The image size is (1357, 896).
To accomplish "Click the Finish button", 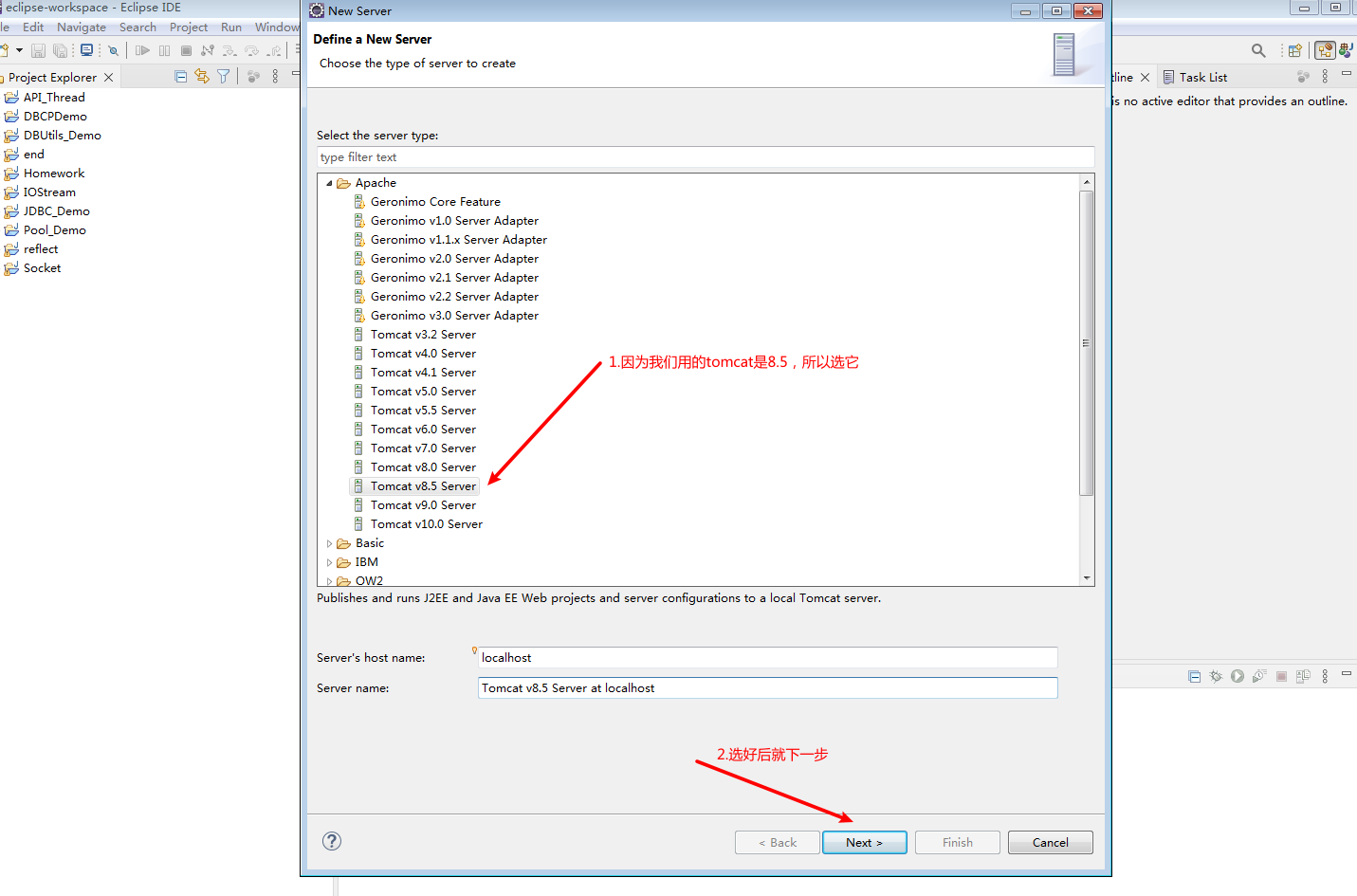I will coord(957,842).
